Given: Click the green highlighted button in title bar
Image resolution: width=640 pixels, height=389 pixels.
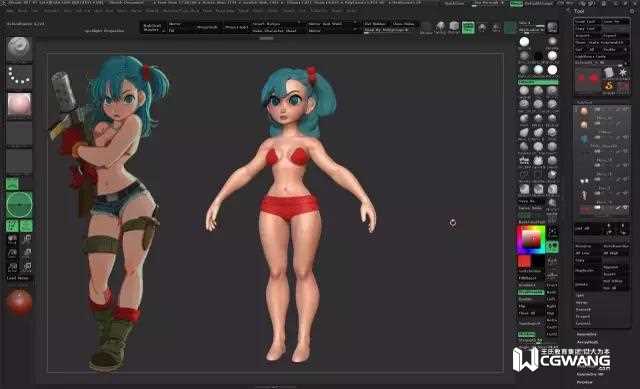Looking at the screenshot, I should coord(516,3).
